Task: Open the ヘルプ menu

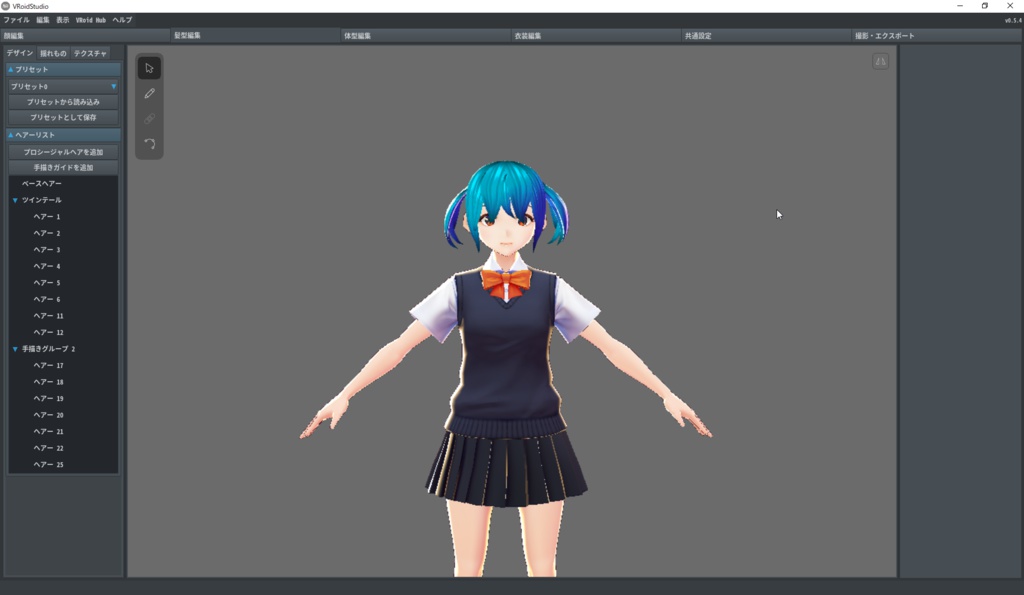Action: 123,19
